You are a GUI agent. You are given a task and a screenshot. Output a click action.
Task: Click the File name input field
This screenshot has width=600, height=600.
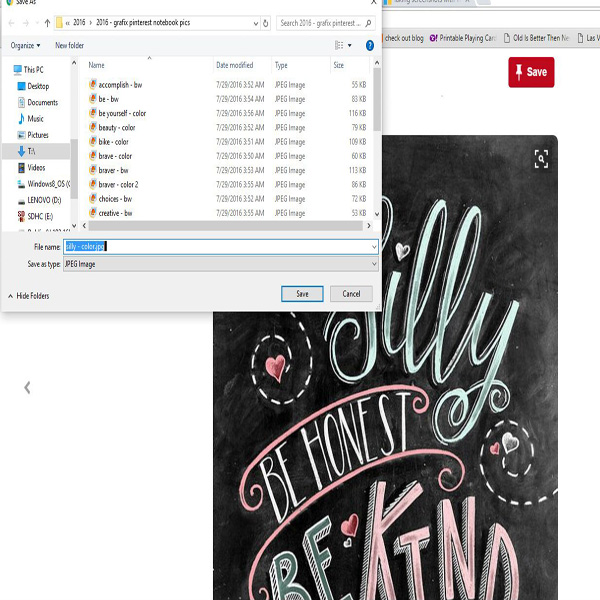coord(221,247)
